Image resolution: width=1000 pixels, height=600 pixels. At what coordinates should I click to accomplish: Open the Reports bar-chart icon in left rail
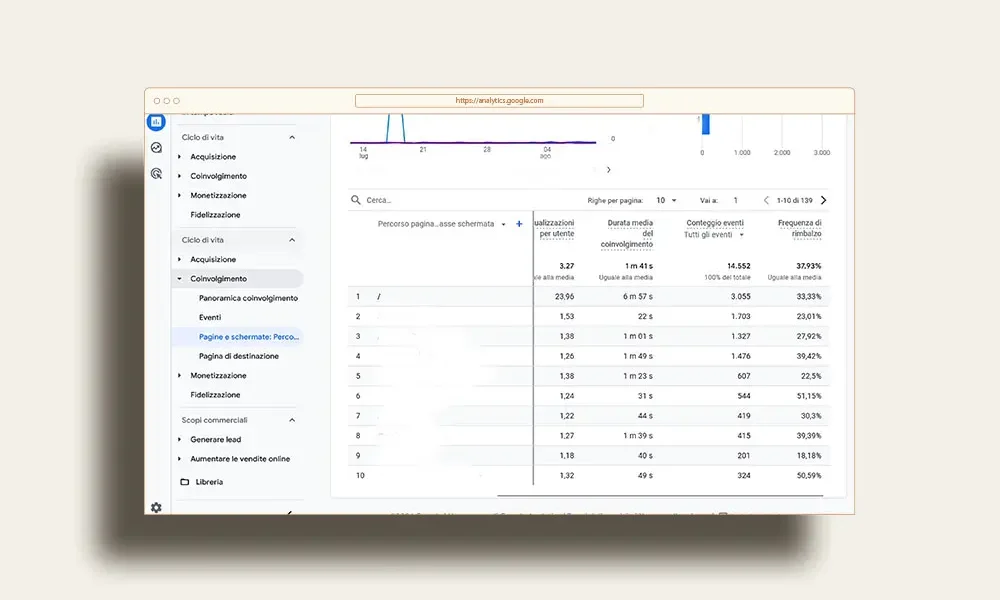156,122
